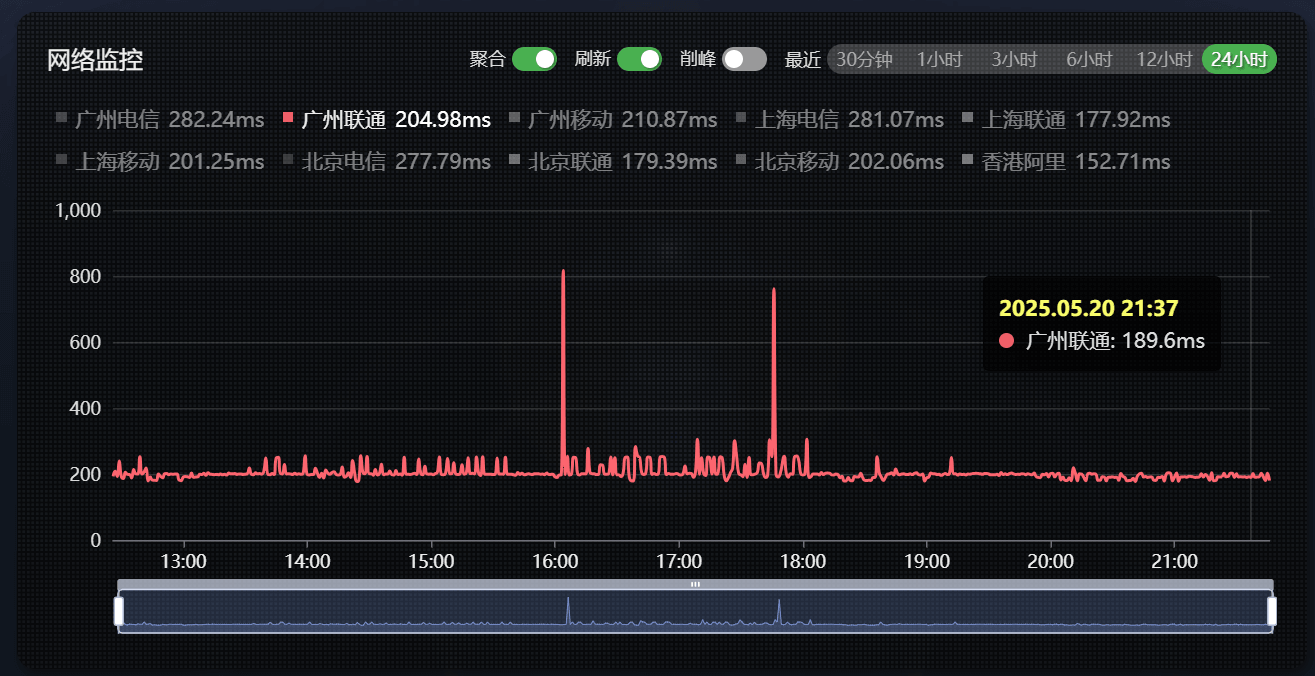Select the 30分钟 time range
The width and height of the screenshot is (1315, 676).
coord(863,60)
